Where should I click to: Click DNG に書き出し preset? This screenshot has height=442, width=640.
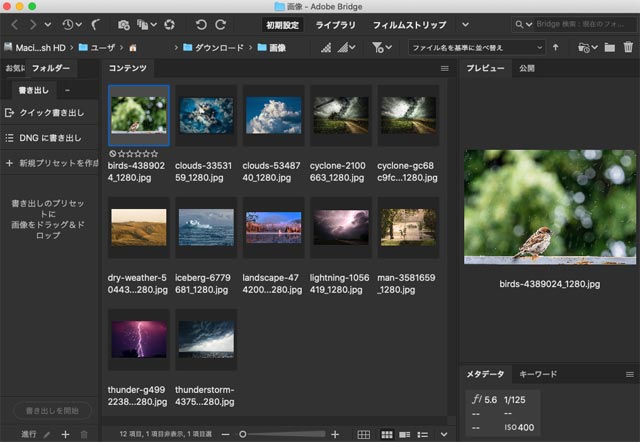pyautogui.click(x=49, y=138)
